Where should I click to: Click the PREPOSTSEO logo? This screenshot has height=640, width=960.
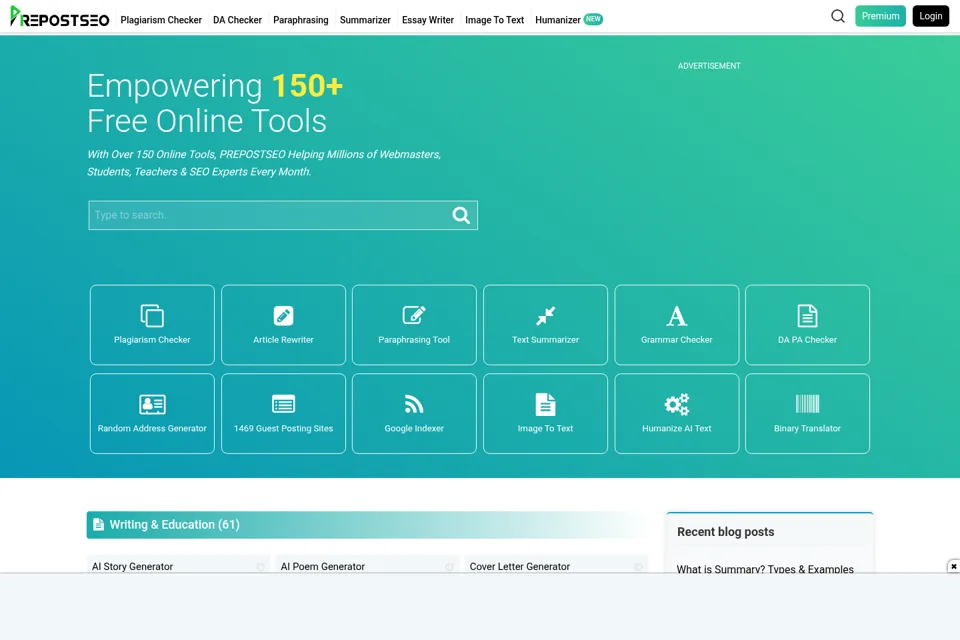pyautogui.click(x=59, y=17)
